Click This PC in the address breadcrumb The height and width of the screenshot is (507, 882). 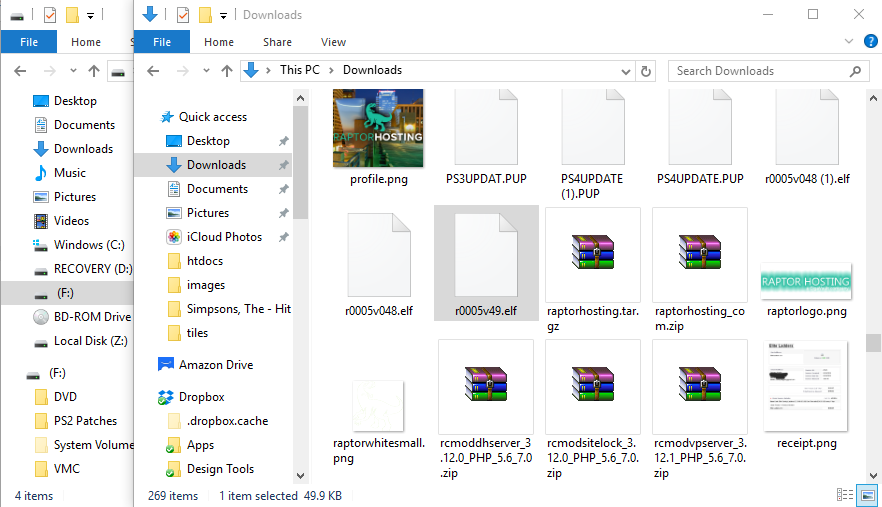[300, 70]
